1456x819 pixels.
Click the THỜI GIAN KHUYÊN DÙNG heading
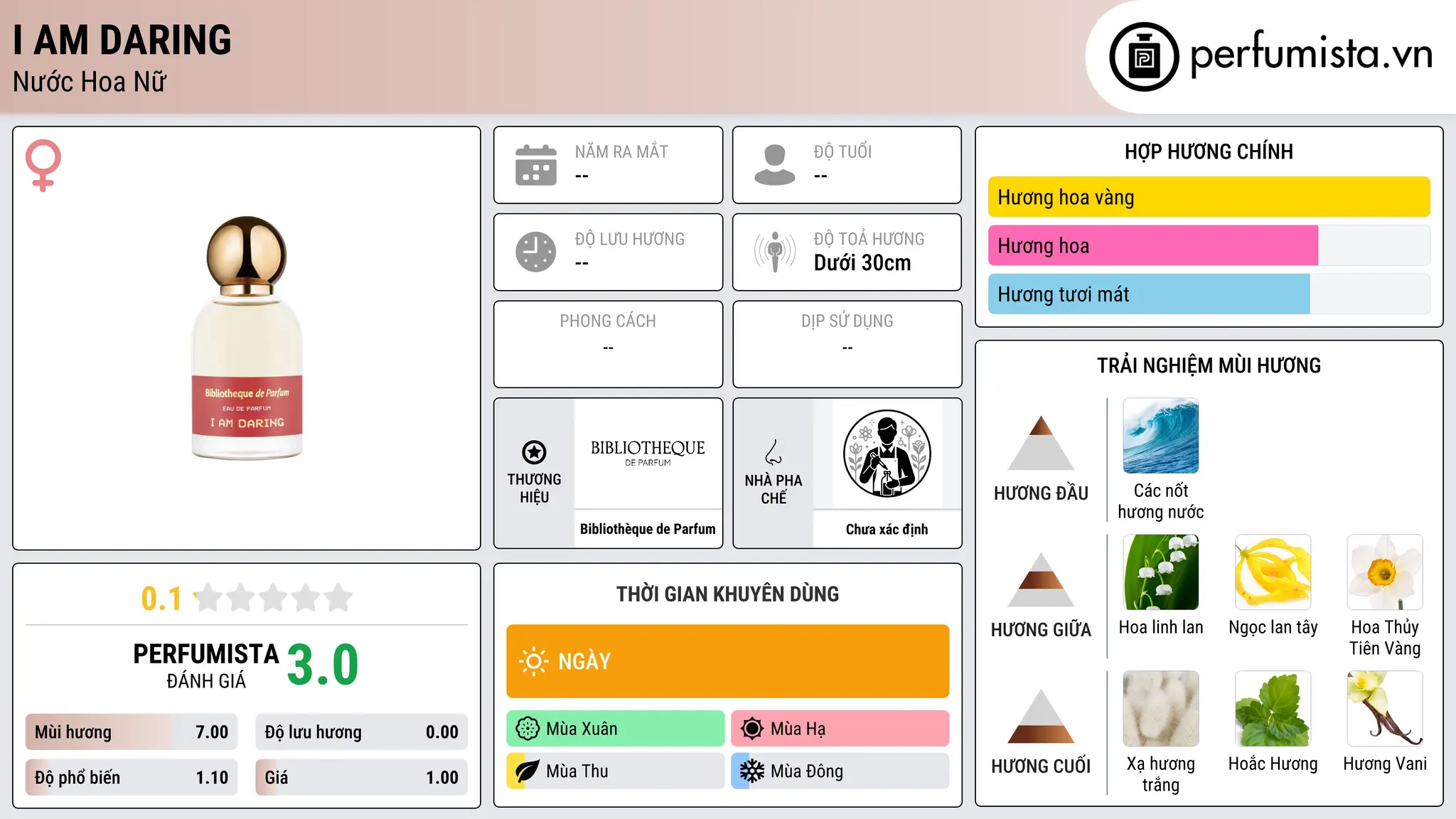click(x=727, y=594)
